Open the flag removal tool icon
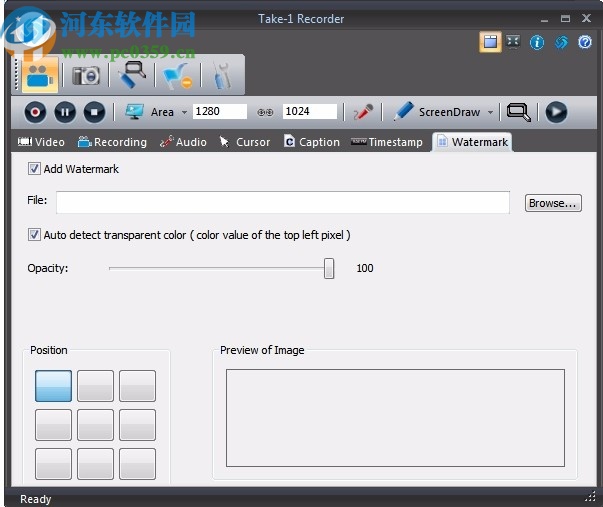This screenshot has height=507, width=603. [177, 75]
